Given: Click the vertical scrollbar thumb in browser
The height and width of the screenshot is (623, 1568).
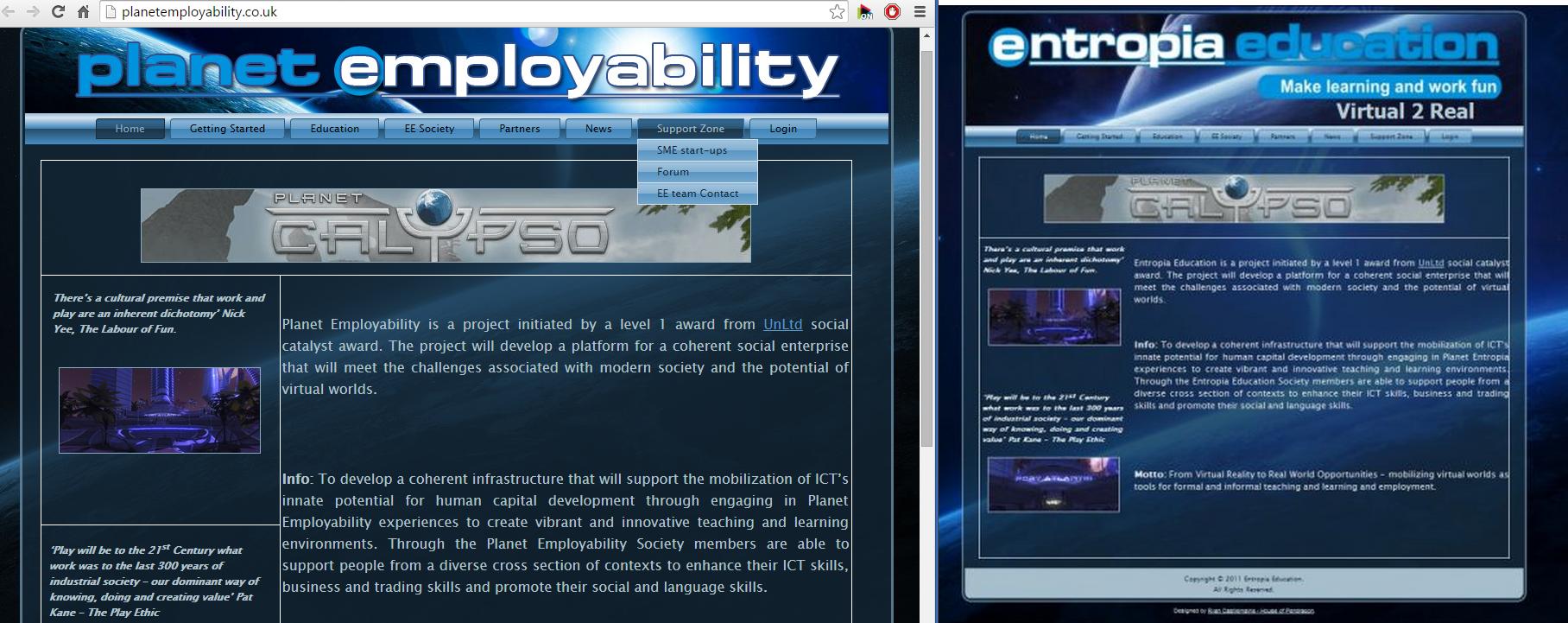Looking at the screenshot, I should click(927, 249).
